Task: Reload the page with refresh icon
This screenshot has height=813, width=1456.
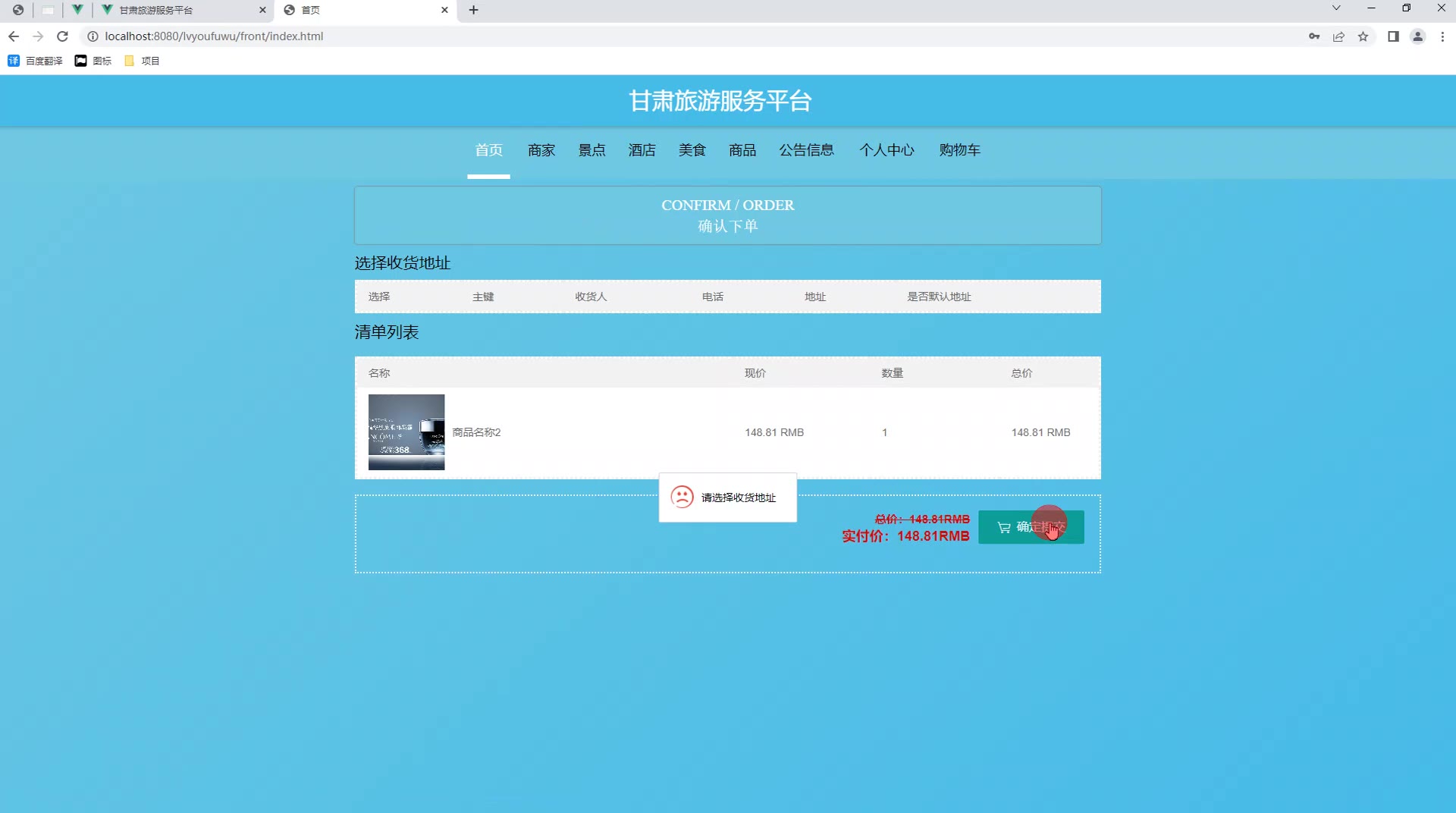Action: coord(63,36)
